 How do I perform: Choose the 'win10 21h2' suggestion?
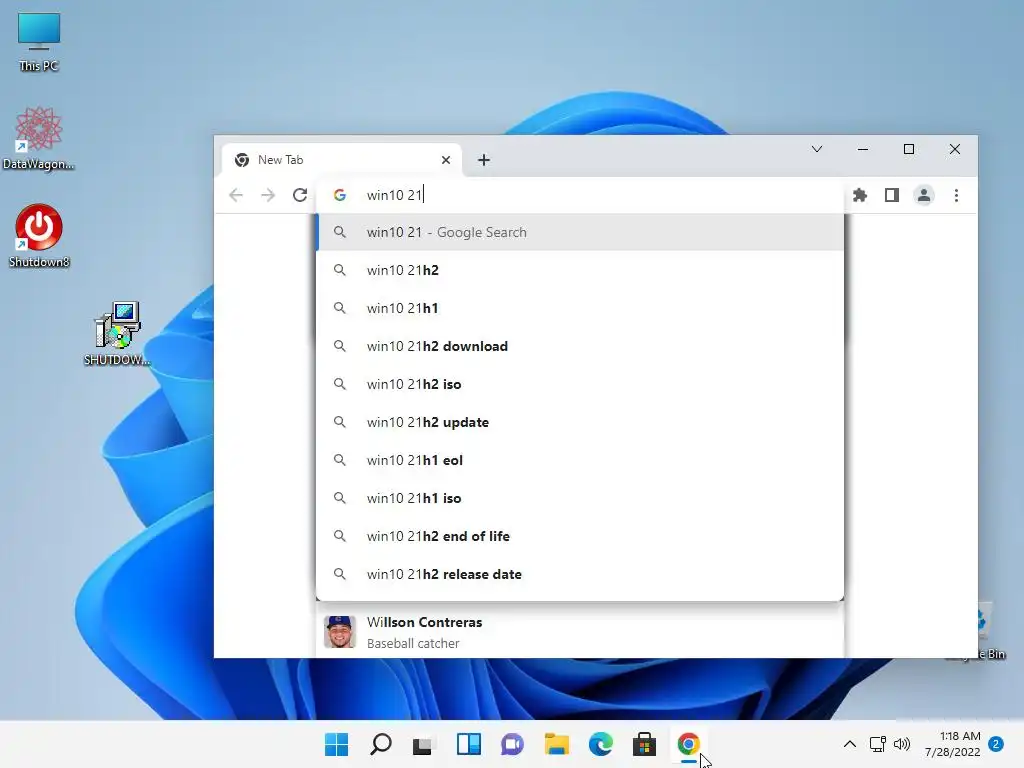pos(580,270)
